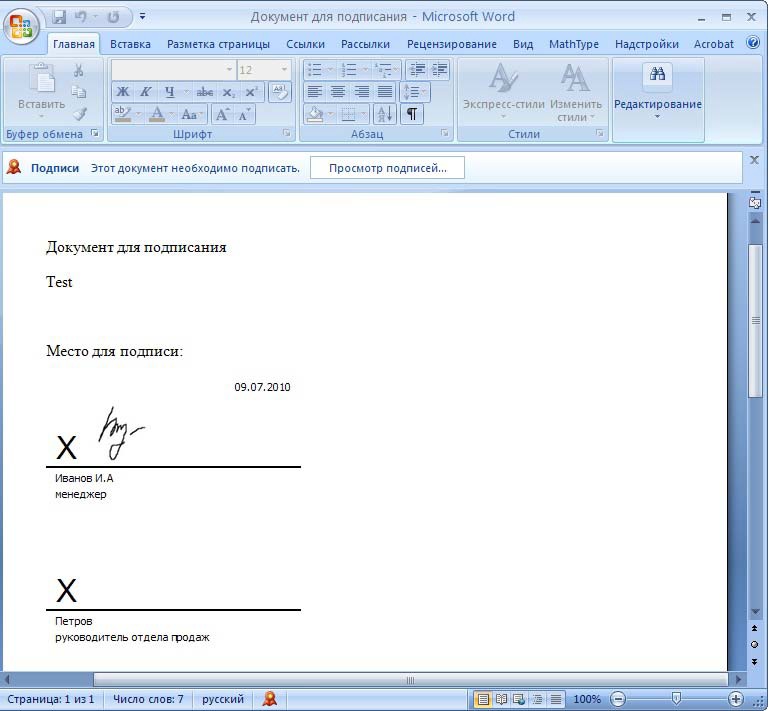The width and height of the screenshot is (773, 711).
Task: Toggle italic К formatting
Action: pyautogui.click(x=145, y=92)
